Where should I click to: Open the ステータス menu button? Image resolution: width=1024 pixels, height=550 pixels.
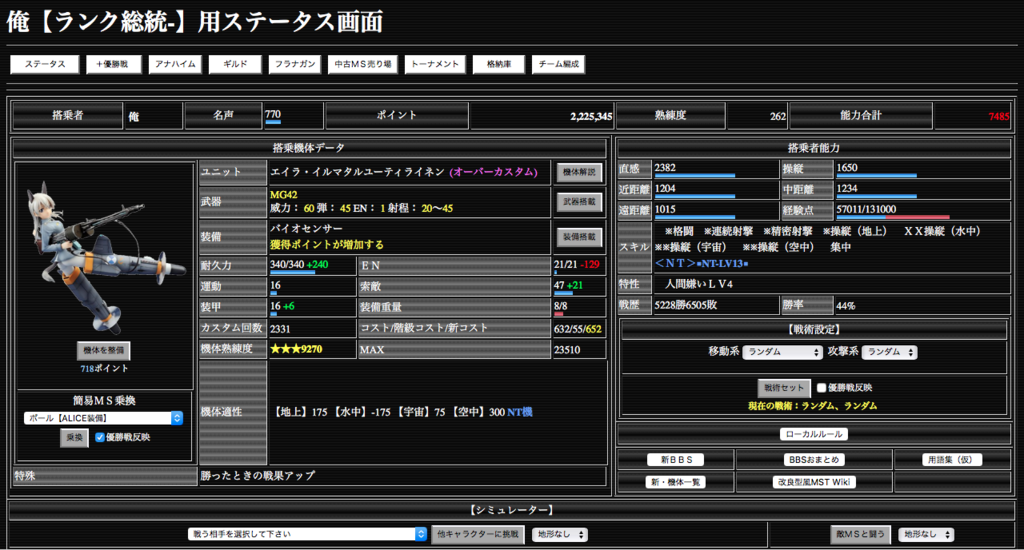(x=45, y=64)
